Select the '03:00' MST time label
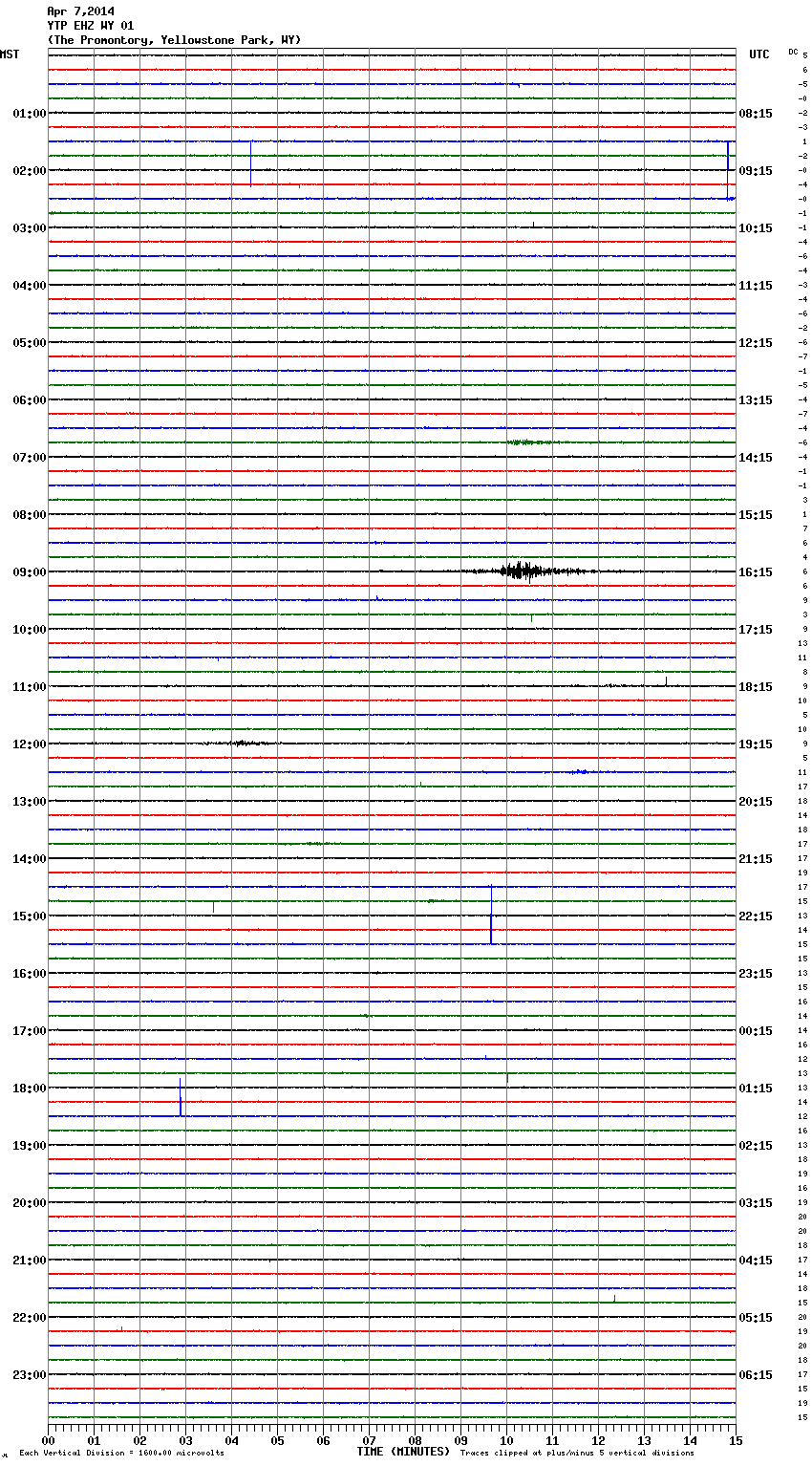Screen dimensions: 812x1466 click(29, 228)
